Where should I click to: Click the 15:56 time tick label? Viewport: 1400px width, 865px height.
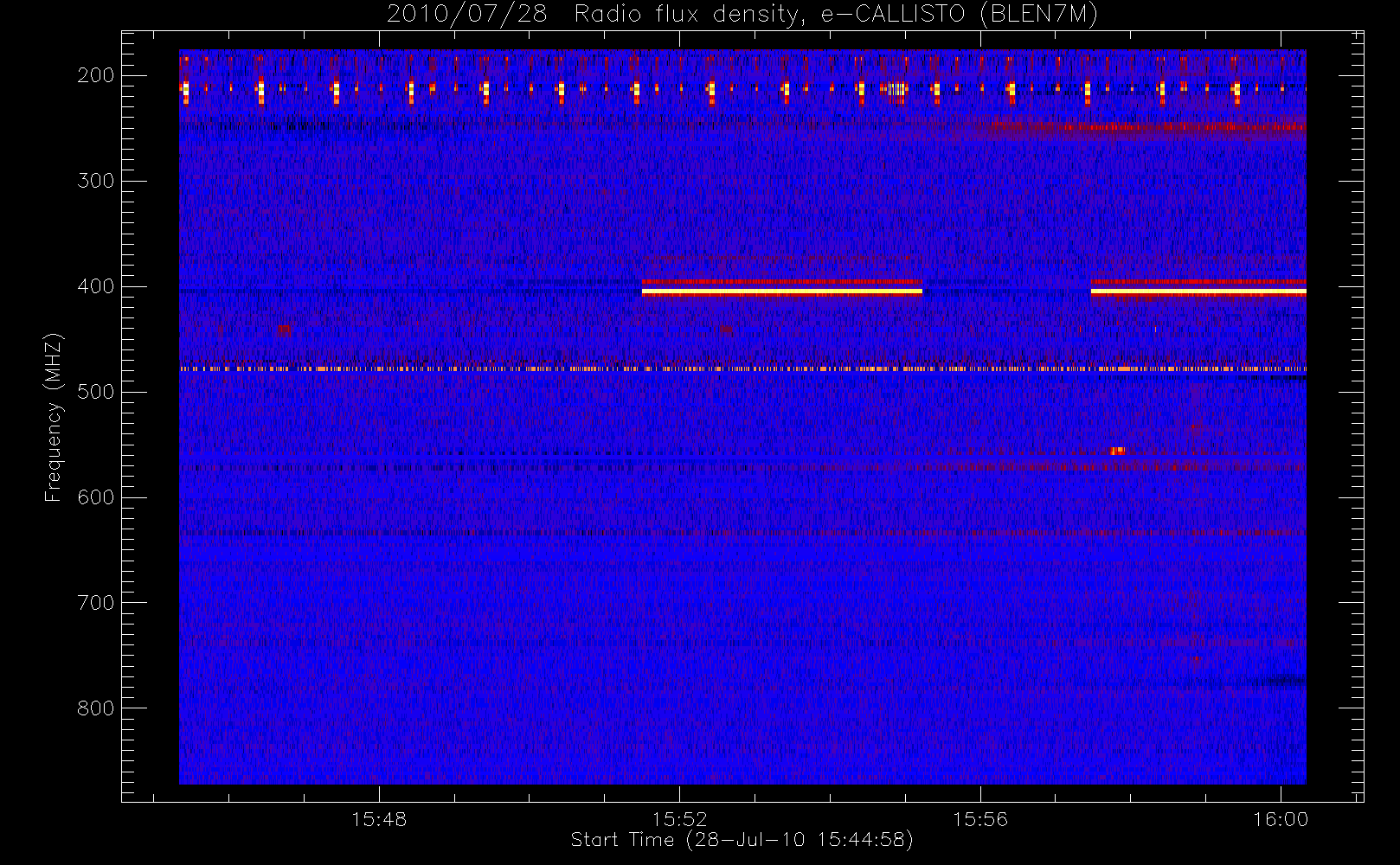tap(980, 818)
